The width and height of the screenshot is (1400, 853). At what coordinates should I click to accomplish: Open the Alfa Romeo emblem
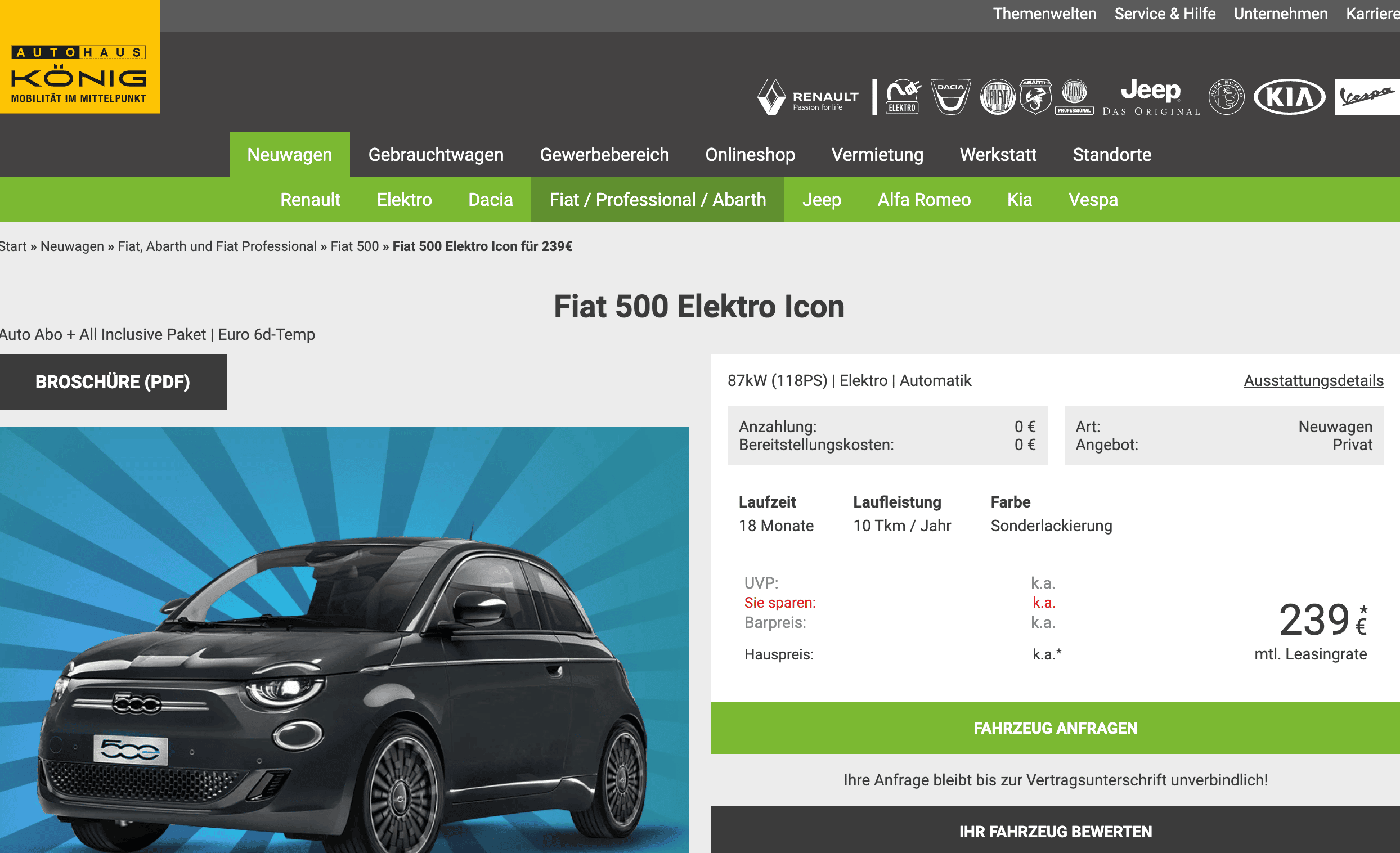[1226, 97]
